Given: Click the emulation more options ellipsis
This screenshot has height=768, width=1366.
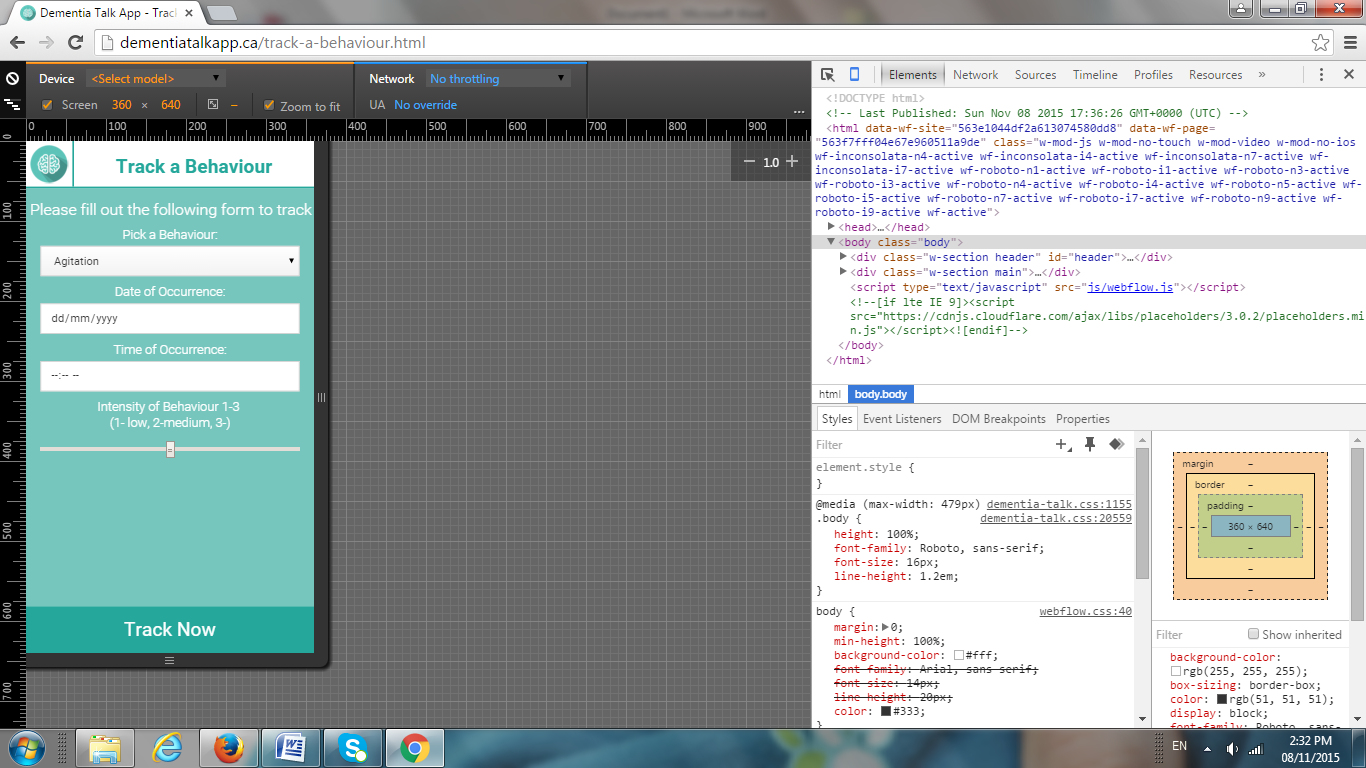Looking at the screenshot, I should point(799,111).
